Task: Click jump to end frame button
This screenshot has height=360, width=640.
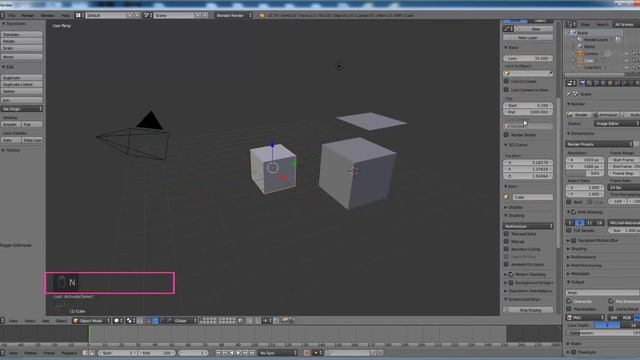Action: [x=252, y=353]
